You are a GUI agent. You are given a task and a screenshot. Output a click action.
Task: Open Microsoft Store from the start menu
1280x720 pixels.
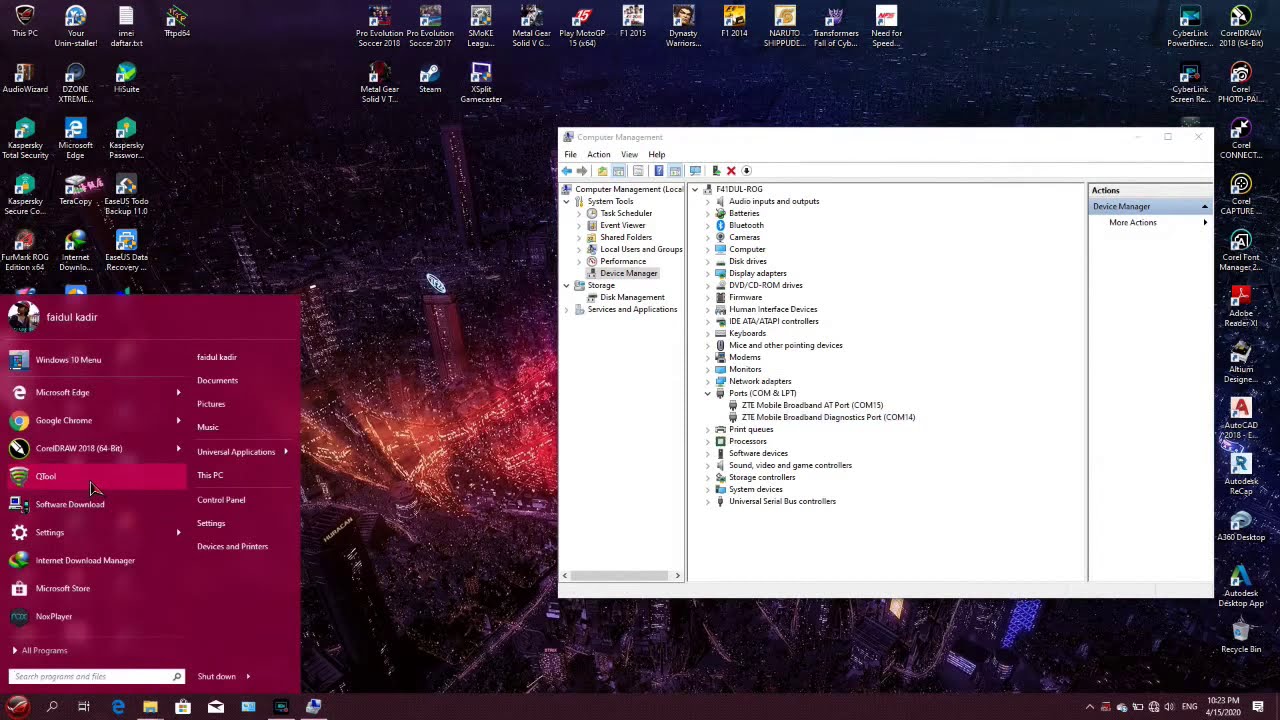click(x=96, y=588)
